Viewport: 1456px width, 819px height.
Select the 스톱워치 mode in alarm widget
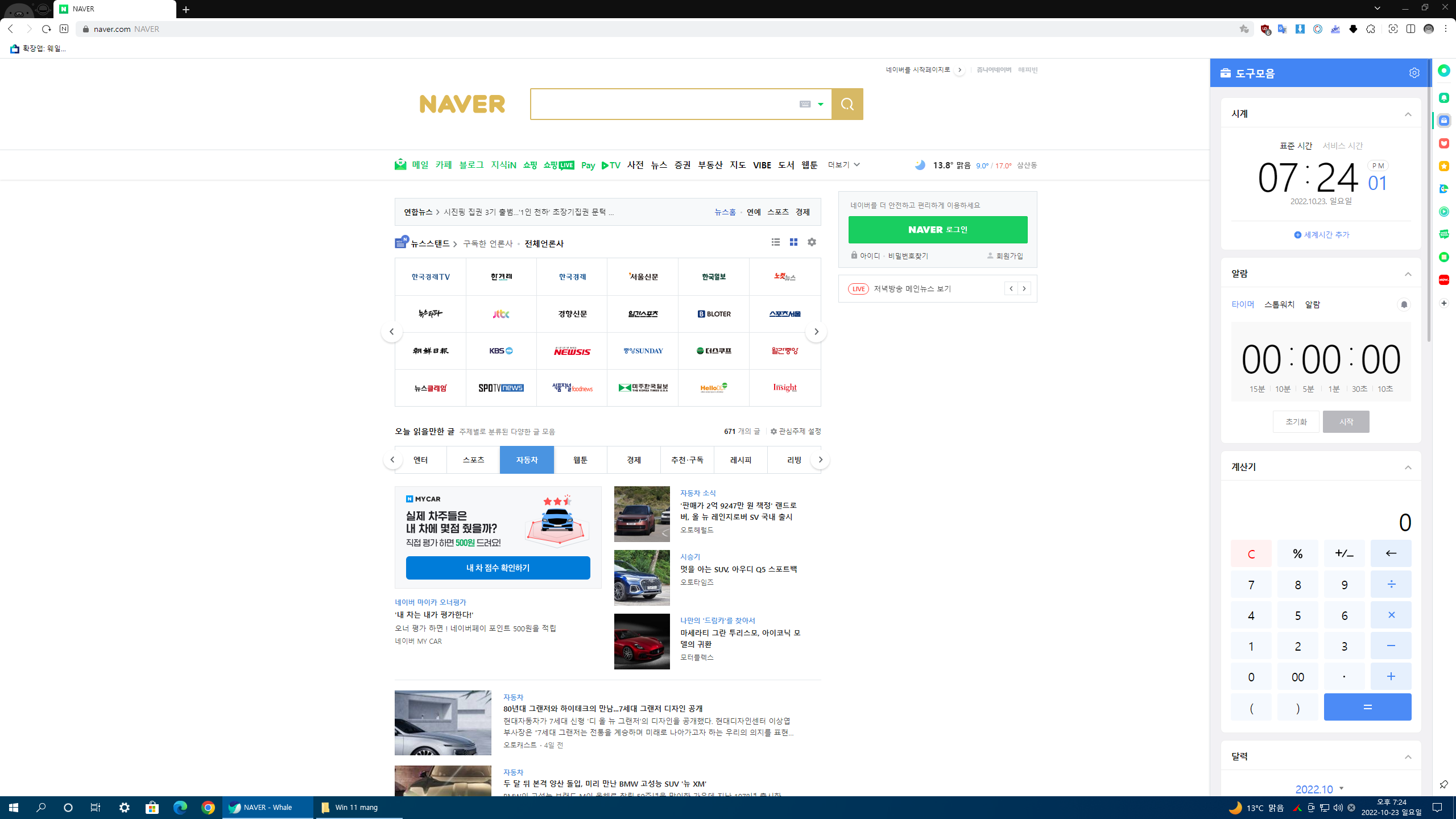(1279, 305)
